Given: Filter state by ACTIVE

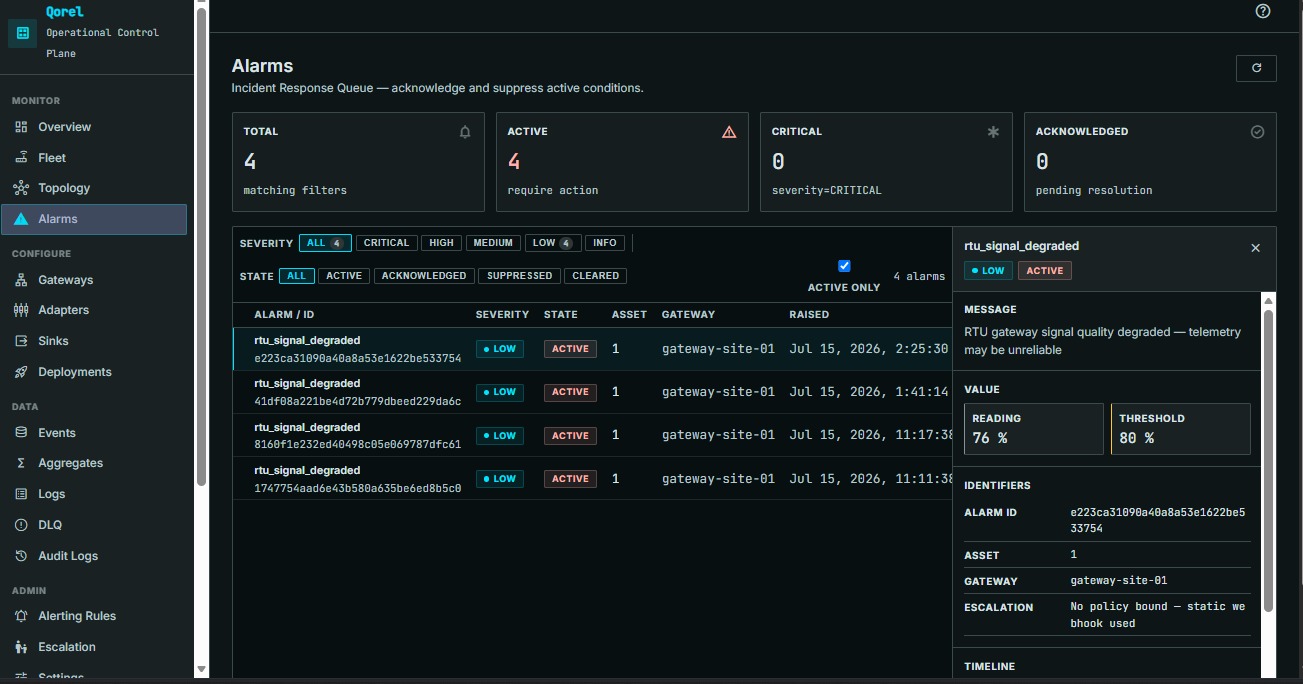Looking at the screenshot, I should (x=344, y=276).
